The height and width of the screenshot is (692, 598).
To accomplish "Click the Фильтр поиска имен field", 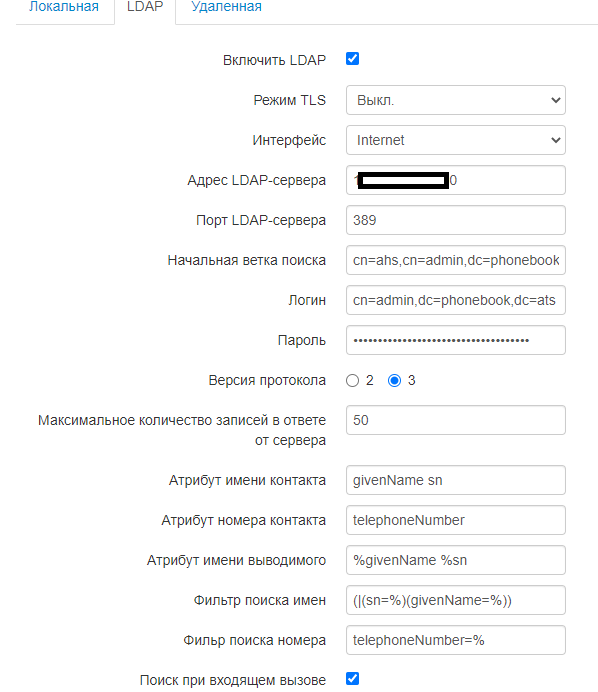I will (455, 600).
